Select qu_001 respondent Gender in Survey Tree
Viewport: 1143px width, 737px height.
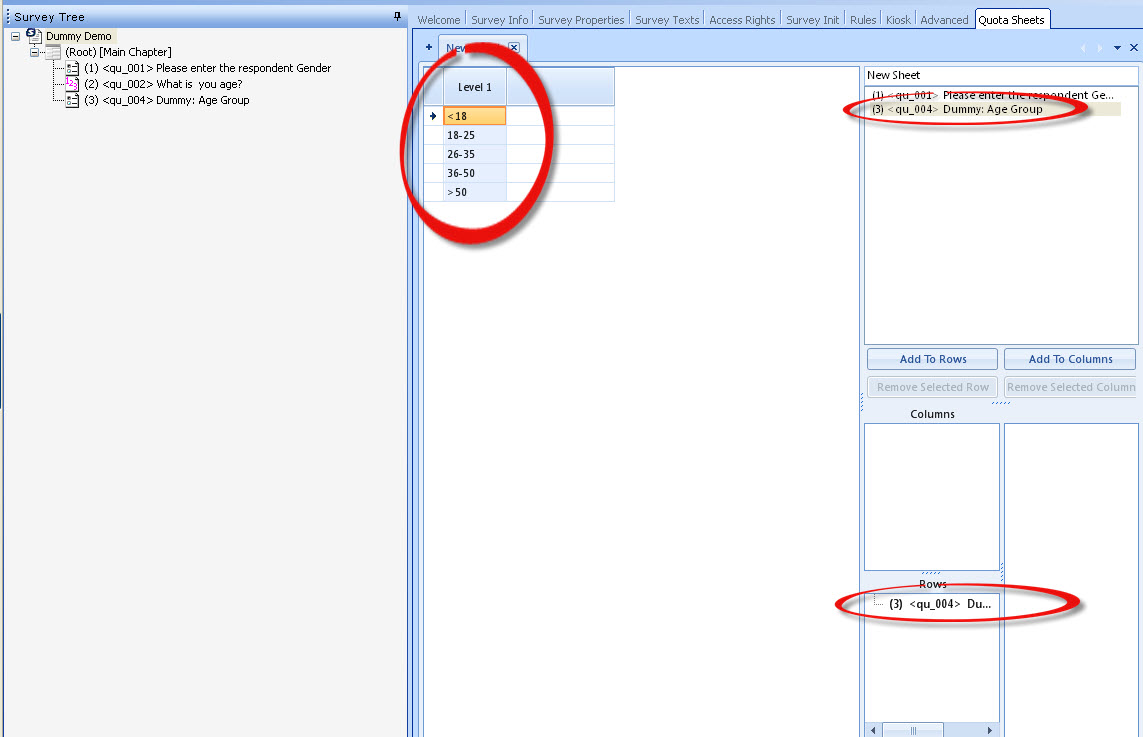click(208, 68)
